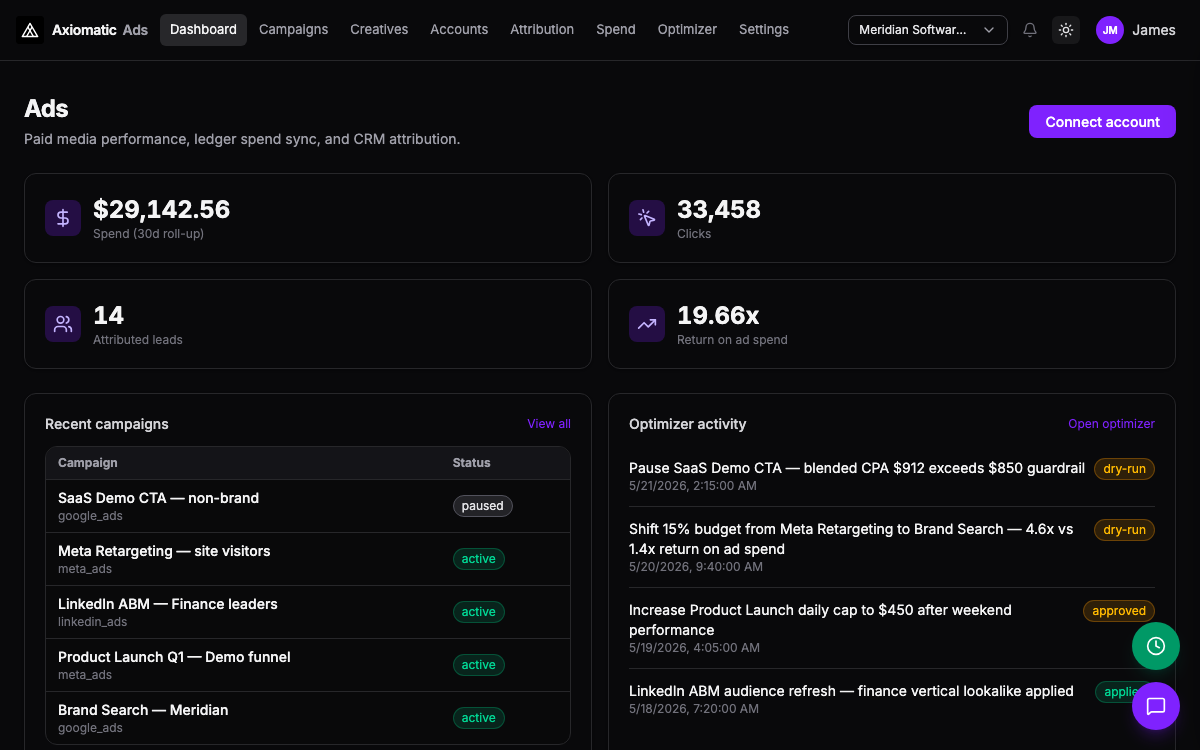
Task: Toggle the light/dark theme sun icon
Action: pyautogui.click(x=1066, y=30)
